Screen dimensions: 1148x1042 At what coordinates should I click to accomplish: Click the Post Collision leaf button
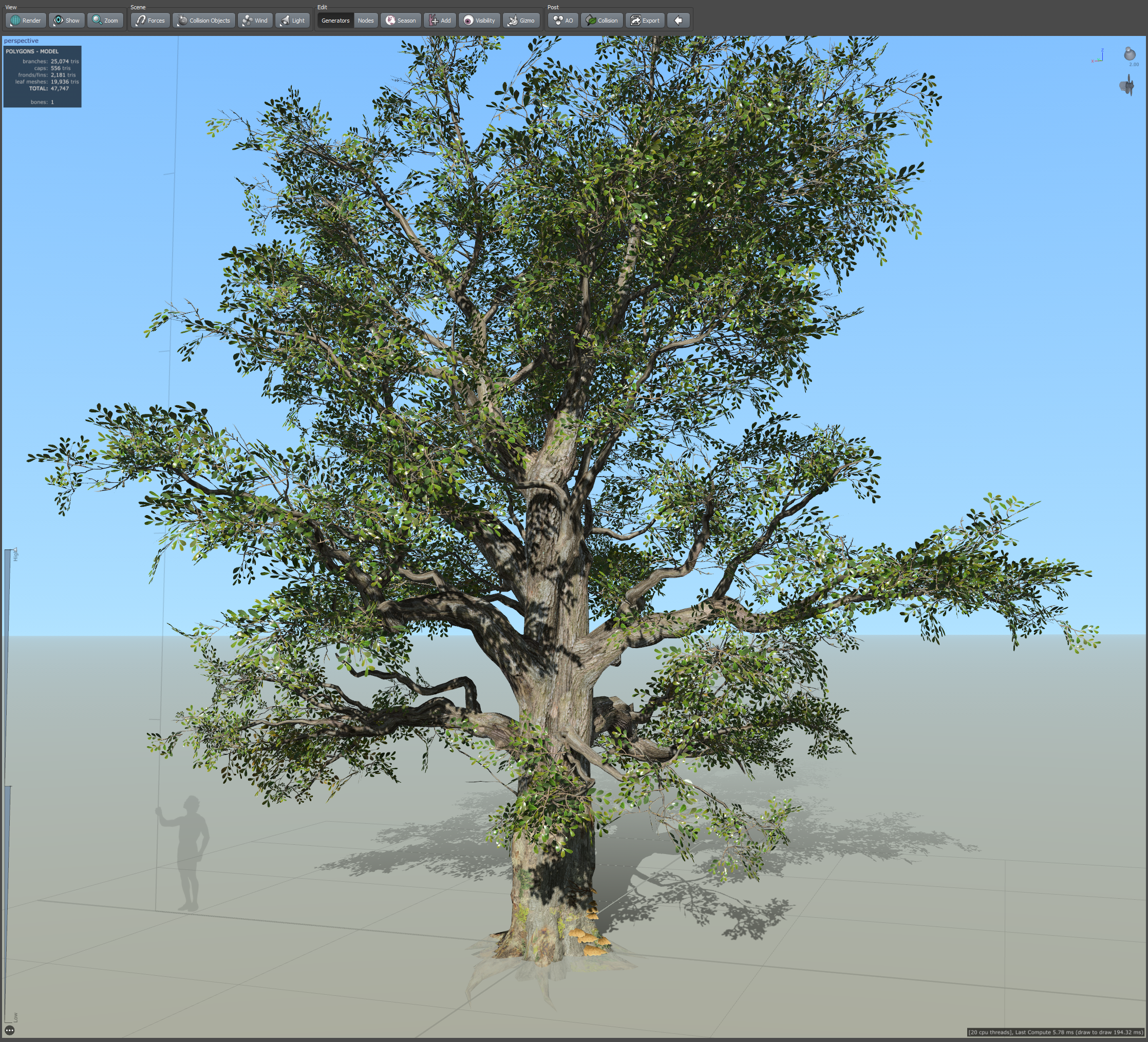(602, 21)
